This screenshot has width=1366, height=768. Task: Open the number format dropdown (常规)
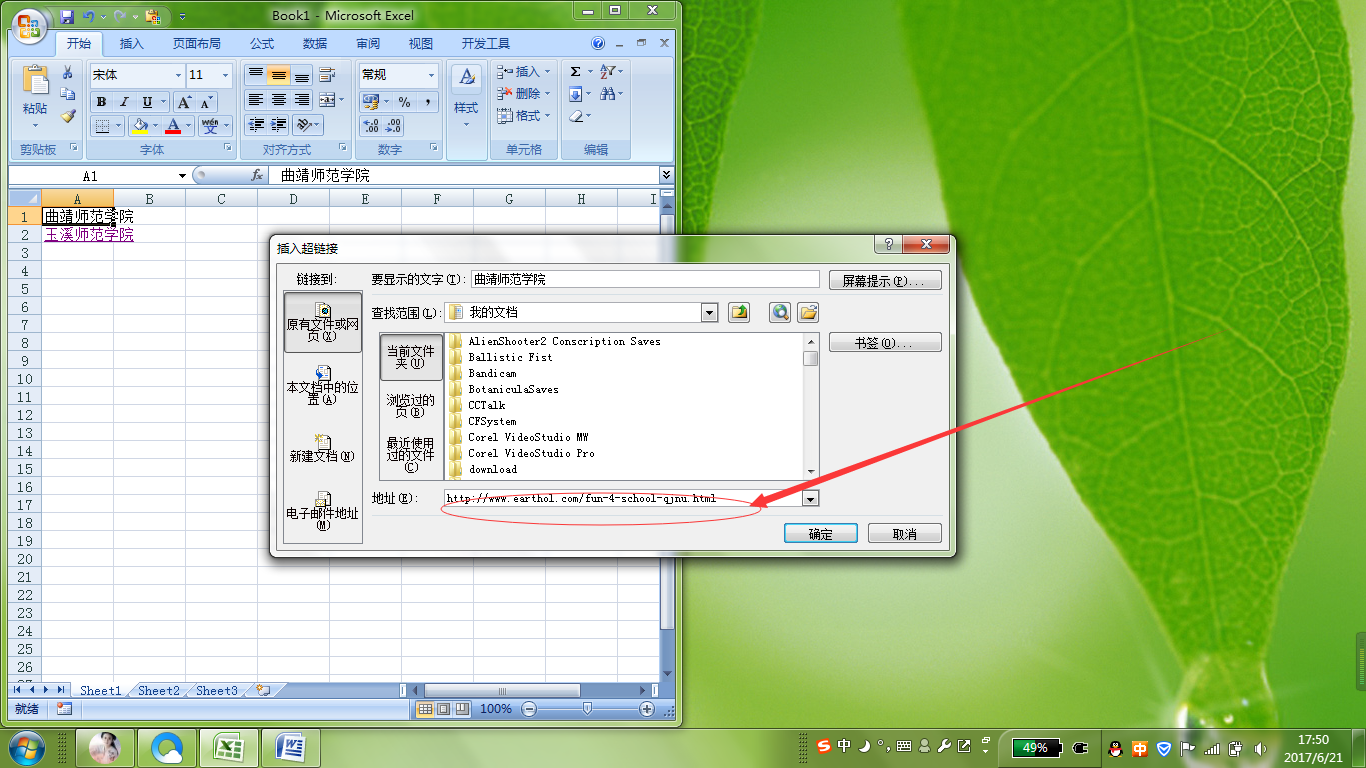point(432,75)
